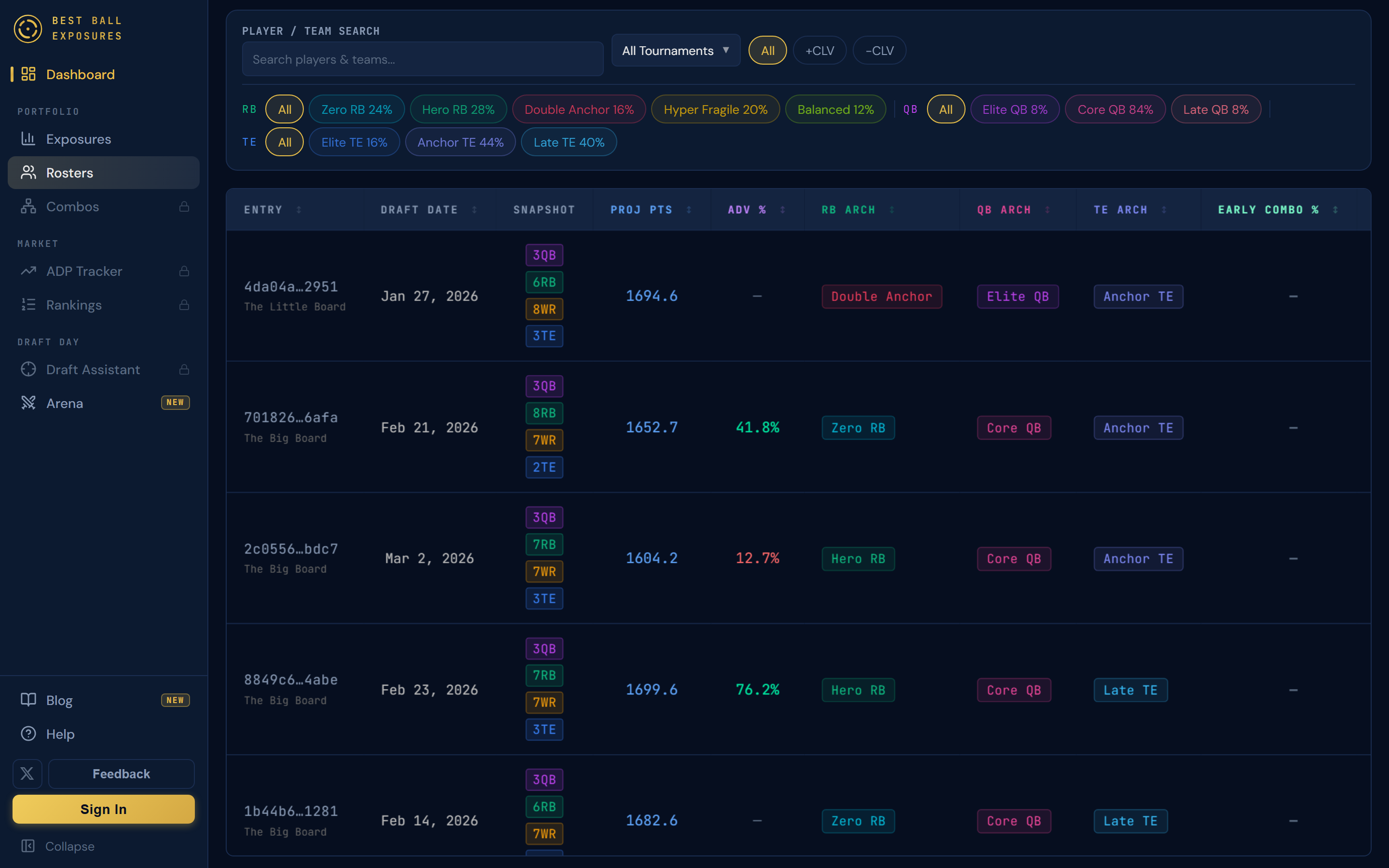The height and width of the screenshot is (868, 1389).
Task: Click the Blog book icon
Action: [x=28, y=700]
